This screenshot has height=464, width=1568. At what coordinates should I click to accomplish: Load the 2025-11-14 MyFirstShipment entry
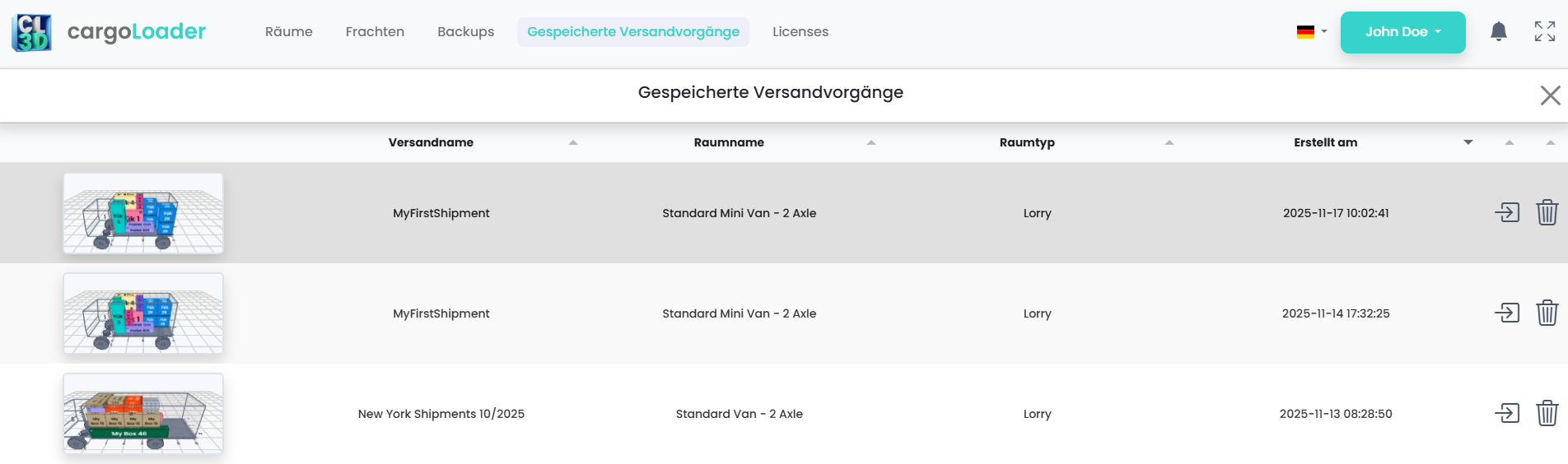1507,313
